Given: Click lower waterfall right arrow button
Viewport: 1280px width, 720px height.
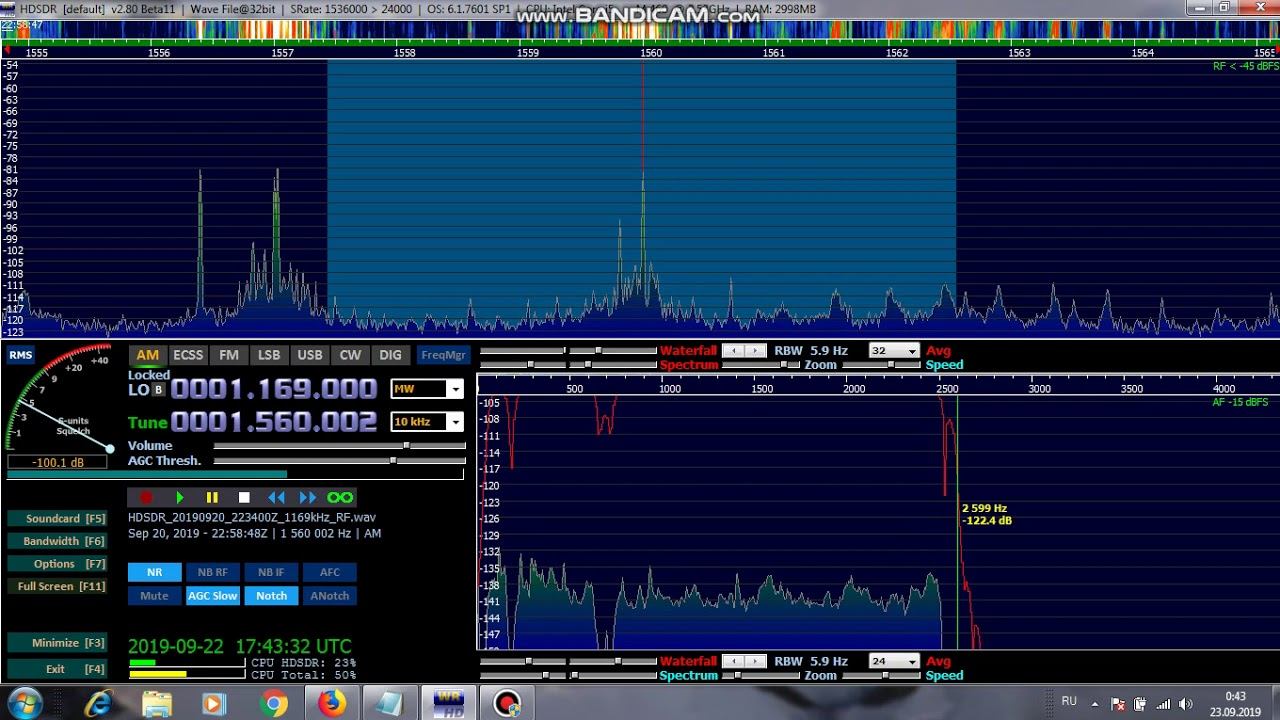Looking at the screenshot, I should (x=755, y=661).
